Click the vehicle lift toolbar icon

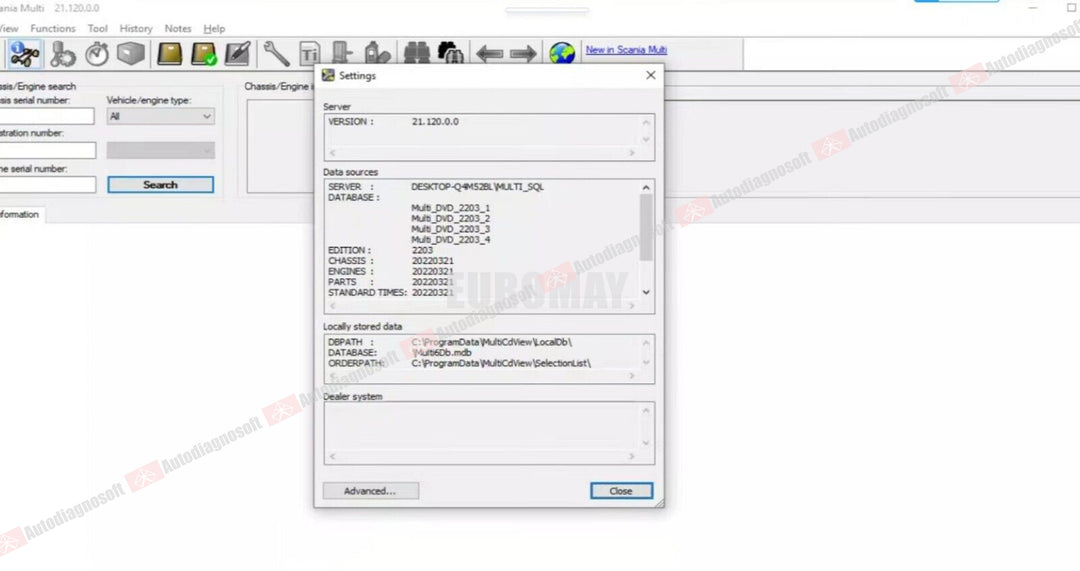pos(342,52)
